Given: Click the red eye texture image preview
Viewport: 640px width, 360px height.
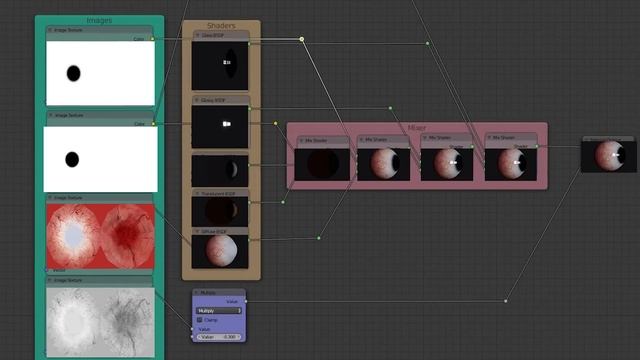Looking at the screenshot, I should 100,236.
